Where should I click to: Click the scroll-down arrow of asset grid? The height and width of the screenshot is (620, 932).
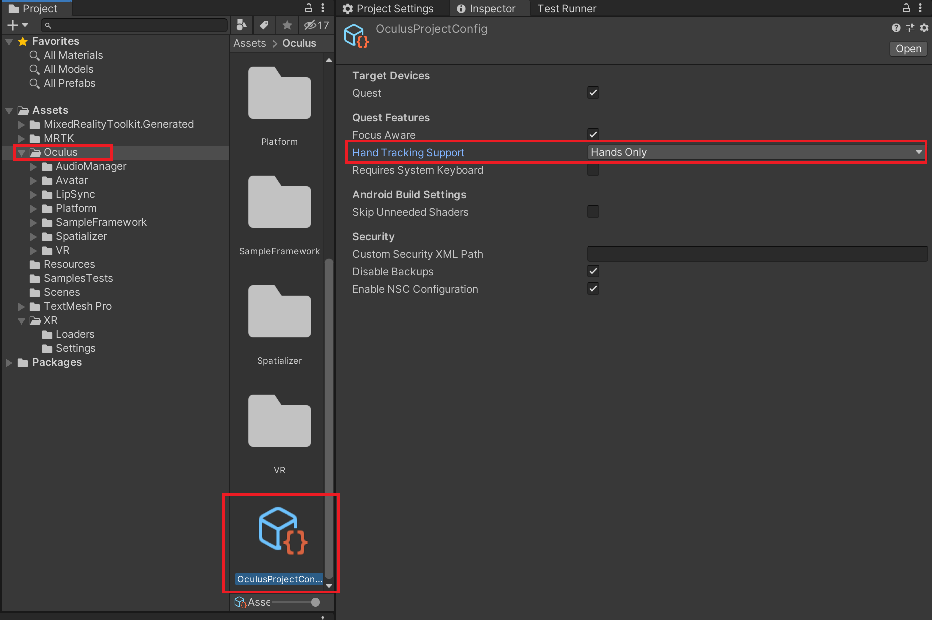[x=329, y=586]
